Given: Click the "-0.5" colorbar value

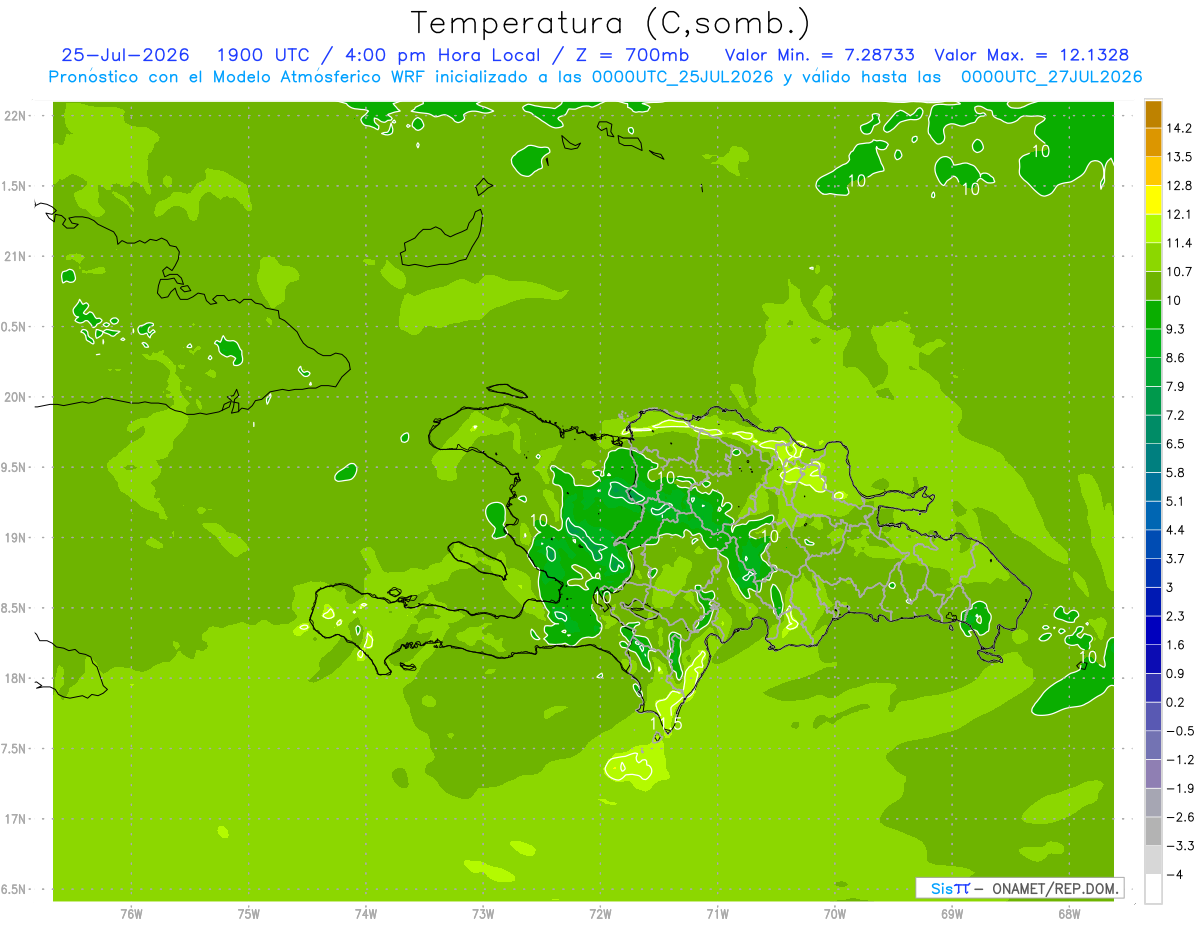Looking at the screenshot, I should click(x=1179, y=731).
